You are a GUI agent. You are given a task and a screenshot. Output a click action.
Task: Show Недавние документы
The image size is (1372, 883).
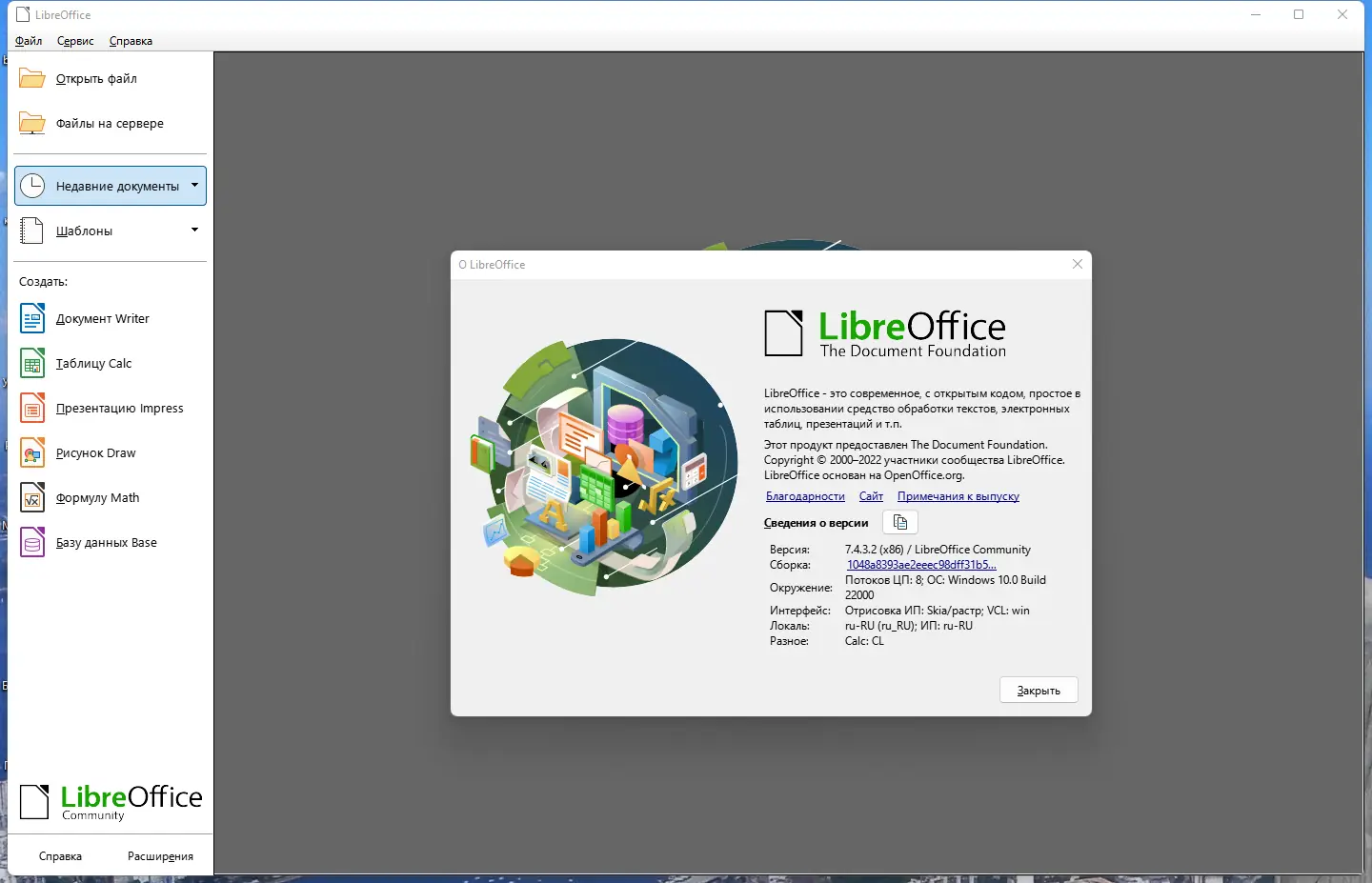[112, 186]
